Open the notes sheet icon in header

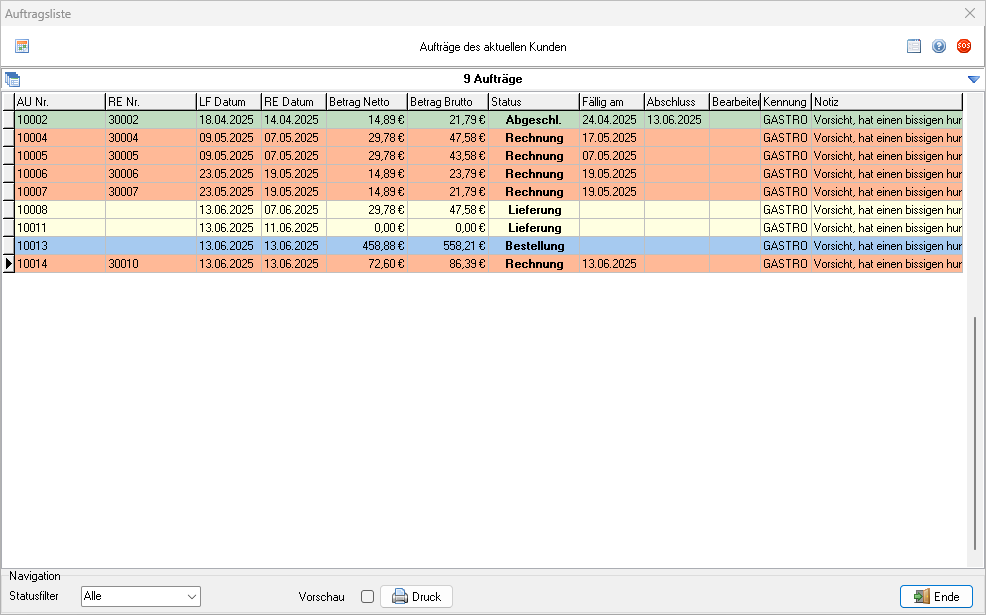pyautogui.click(x=914, y=46)
